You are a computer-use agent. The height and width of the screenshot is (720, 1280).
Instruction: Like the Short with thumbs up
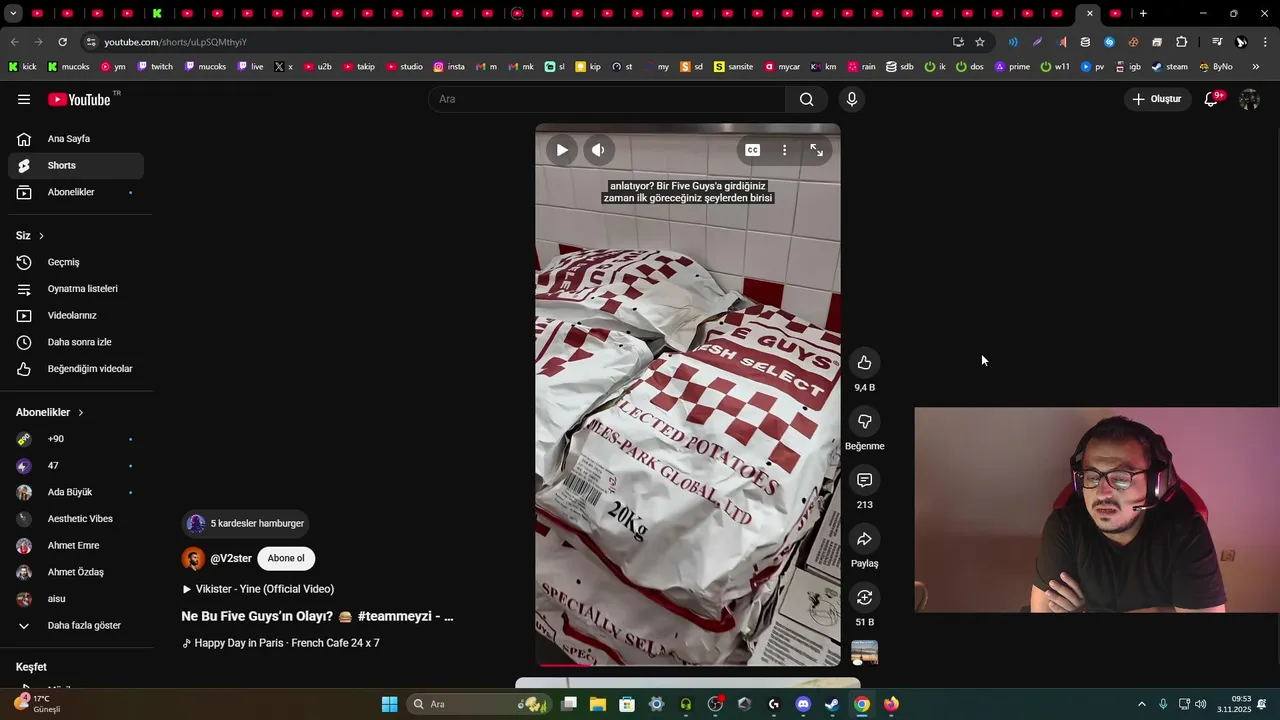tap(864, 362)
